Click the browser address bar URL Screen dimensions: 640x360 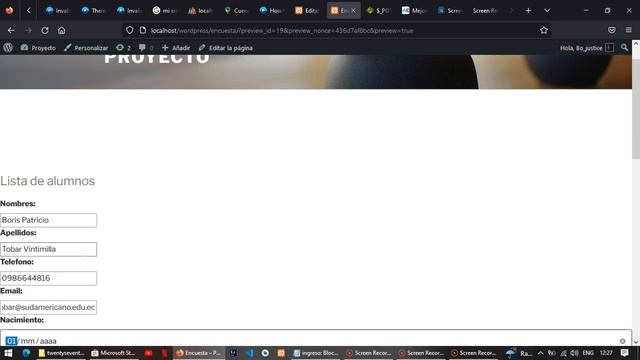coord(282,31)
